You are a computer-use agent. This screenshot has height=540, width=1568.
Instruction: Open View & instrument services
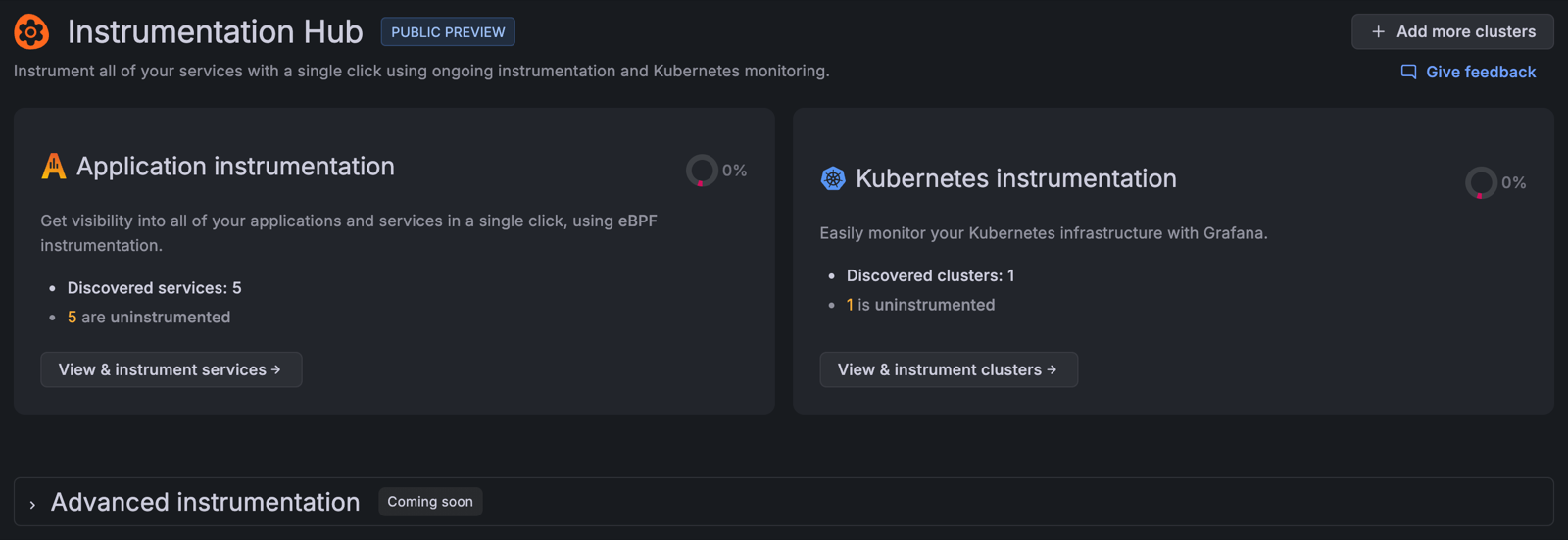coord(171,369)
